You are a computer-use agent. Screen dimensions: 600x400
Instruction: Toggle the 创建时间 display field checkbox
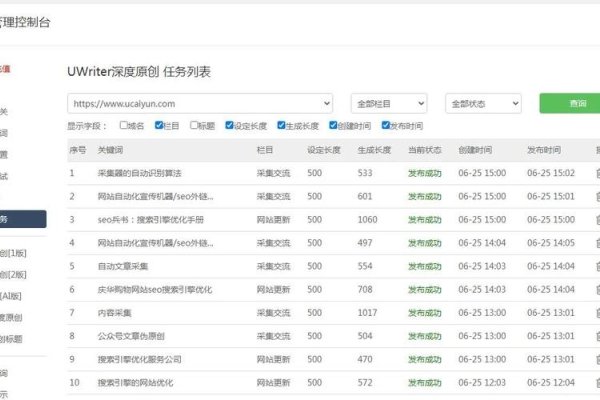(333, 125)
